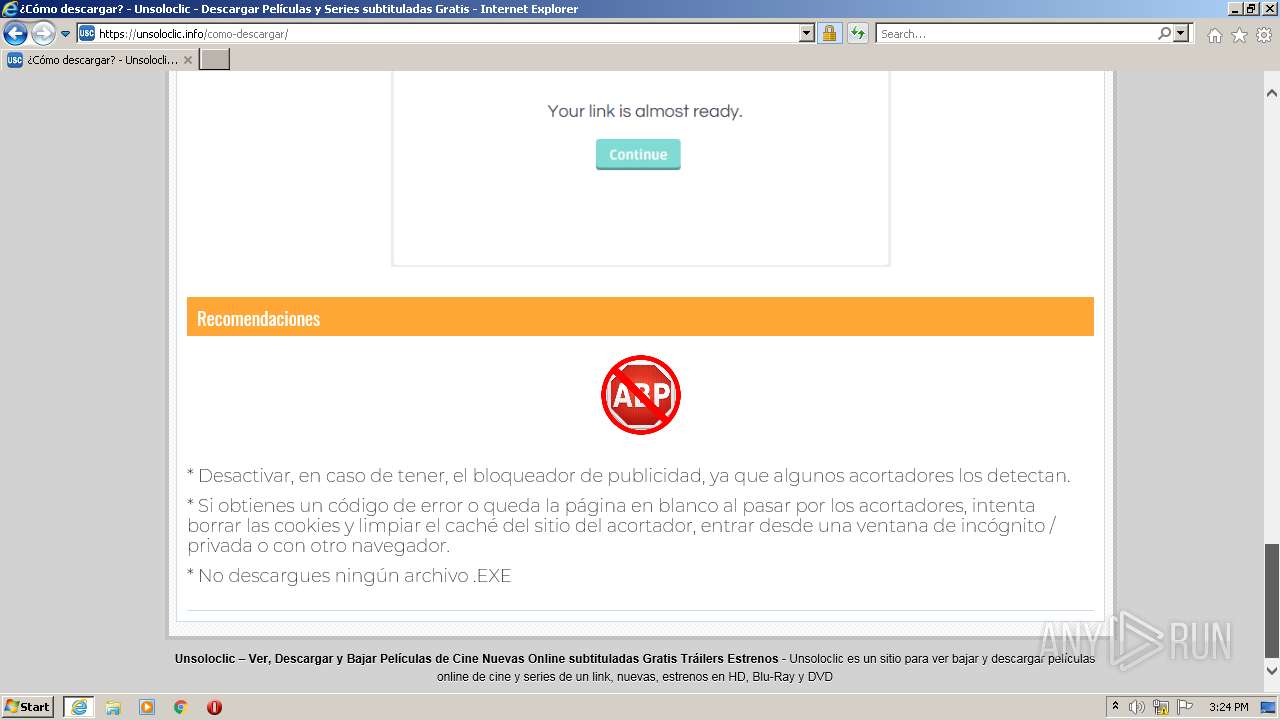
Task: Click the volume speaker tray icon
Action: point(1137,707)
